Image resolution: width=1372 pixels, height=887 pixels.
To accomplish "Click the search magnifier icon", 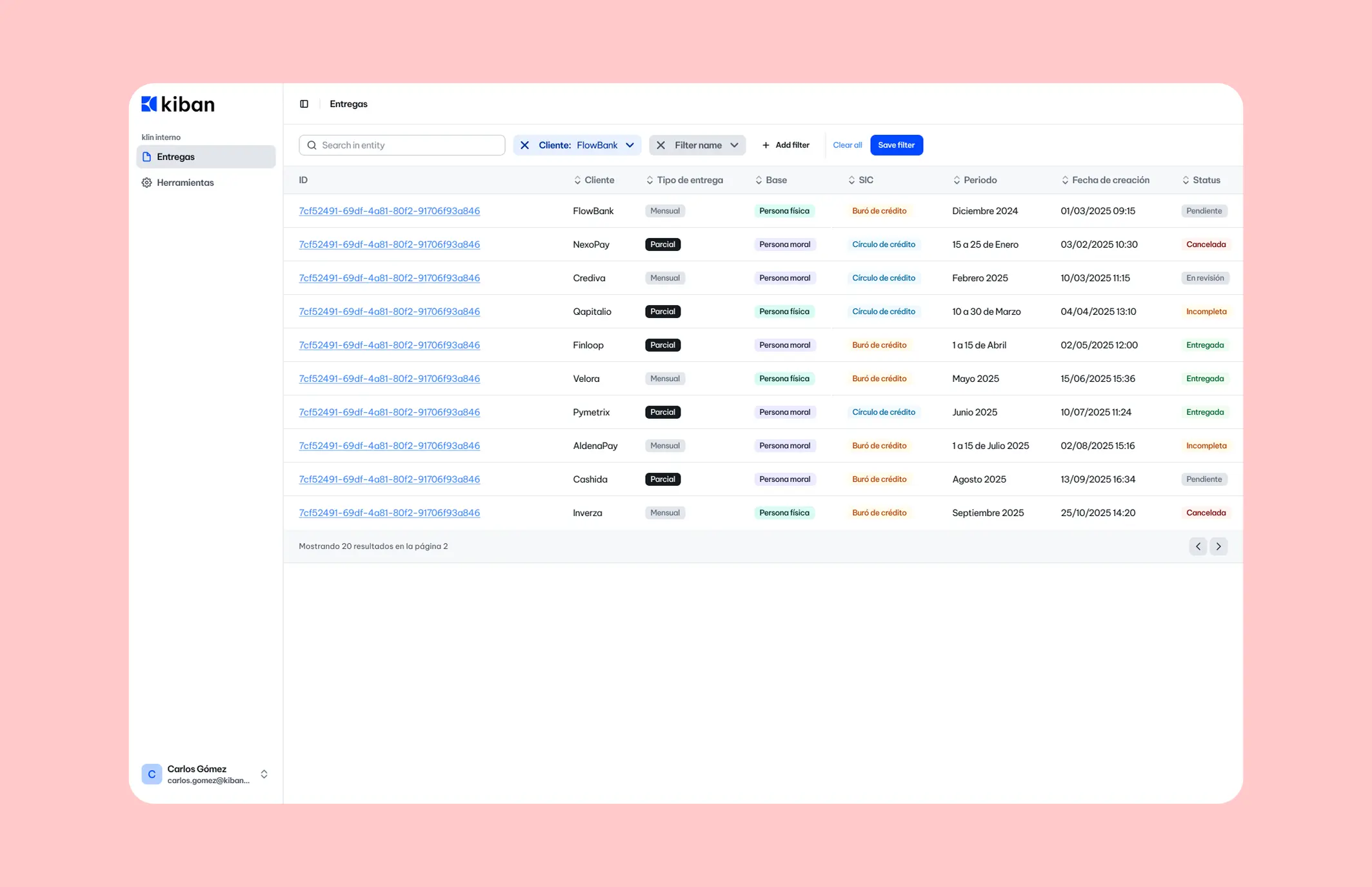I will click(x=312, y=145).
